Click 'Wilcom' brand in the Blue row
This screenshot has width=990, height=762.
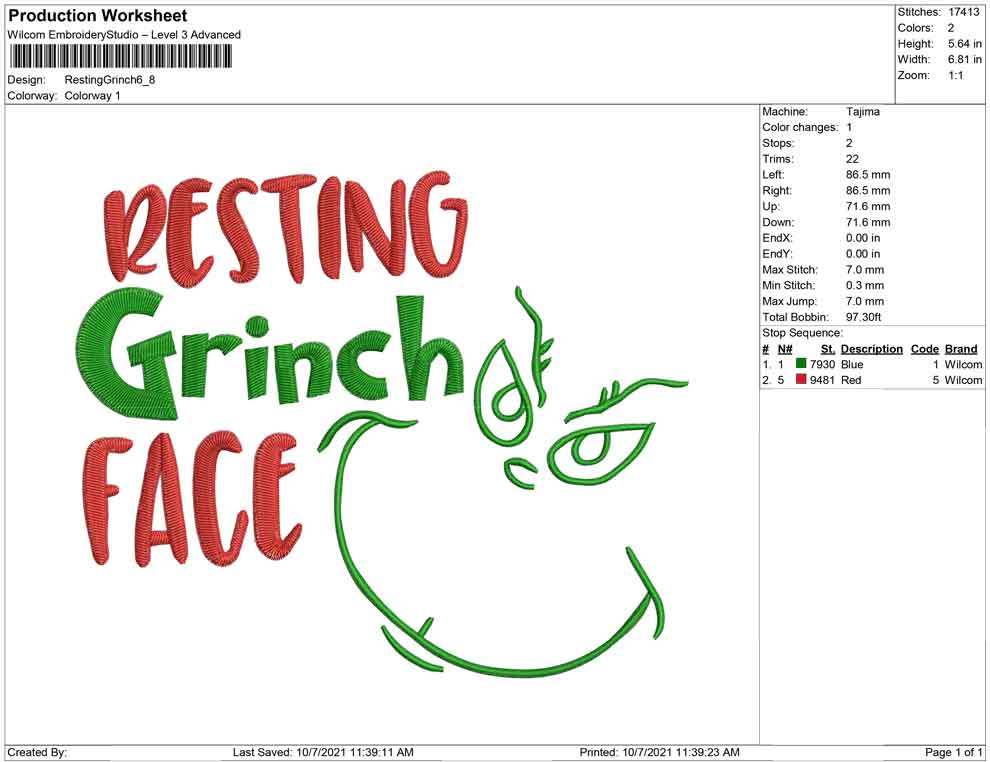point(963,364)
